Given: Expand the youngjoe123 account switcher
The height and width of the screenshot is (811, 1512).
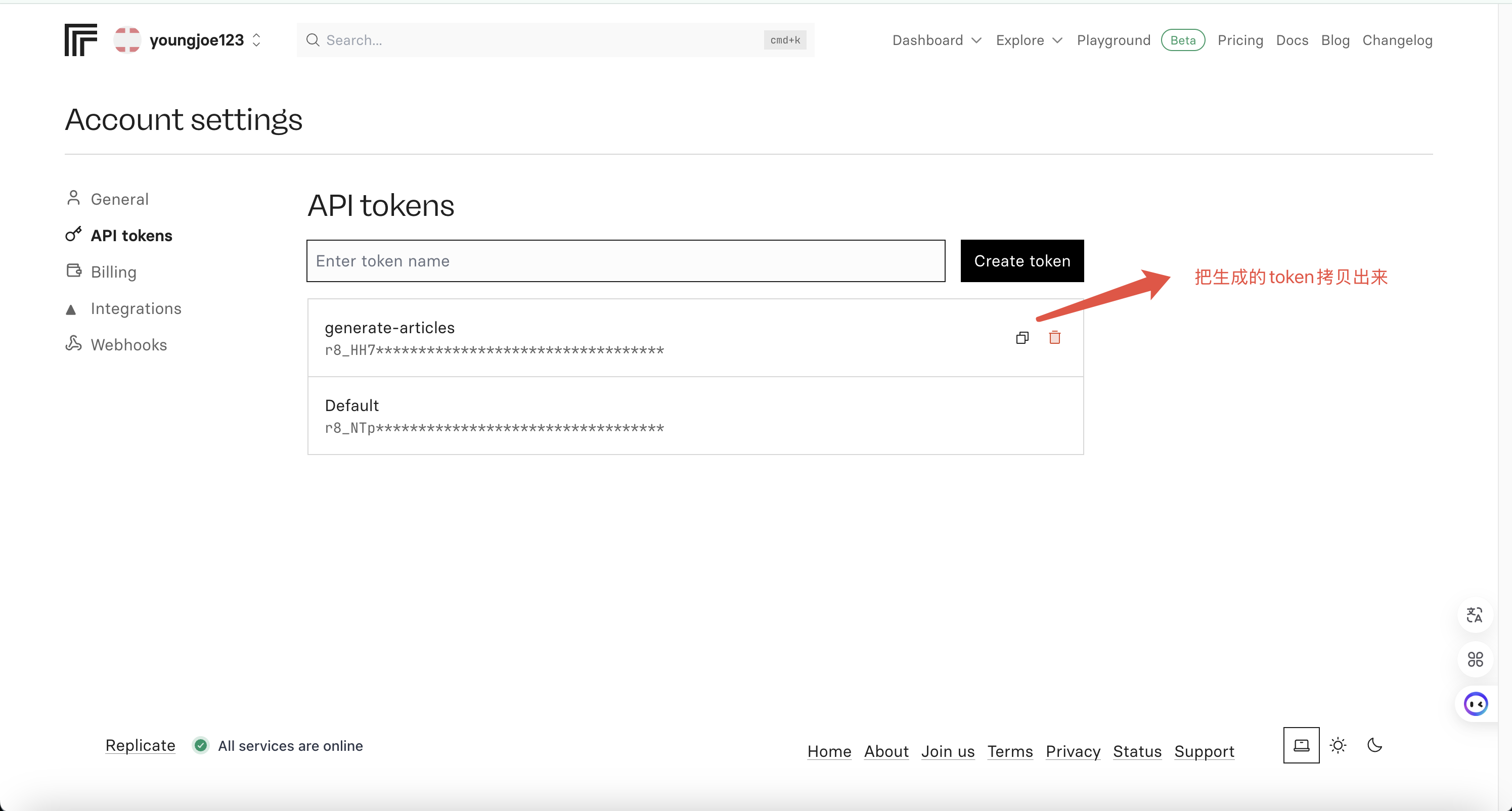Looking at the screenshot, I should [x=256, y=40].
